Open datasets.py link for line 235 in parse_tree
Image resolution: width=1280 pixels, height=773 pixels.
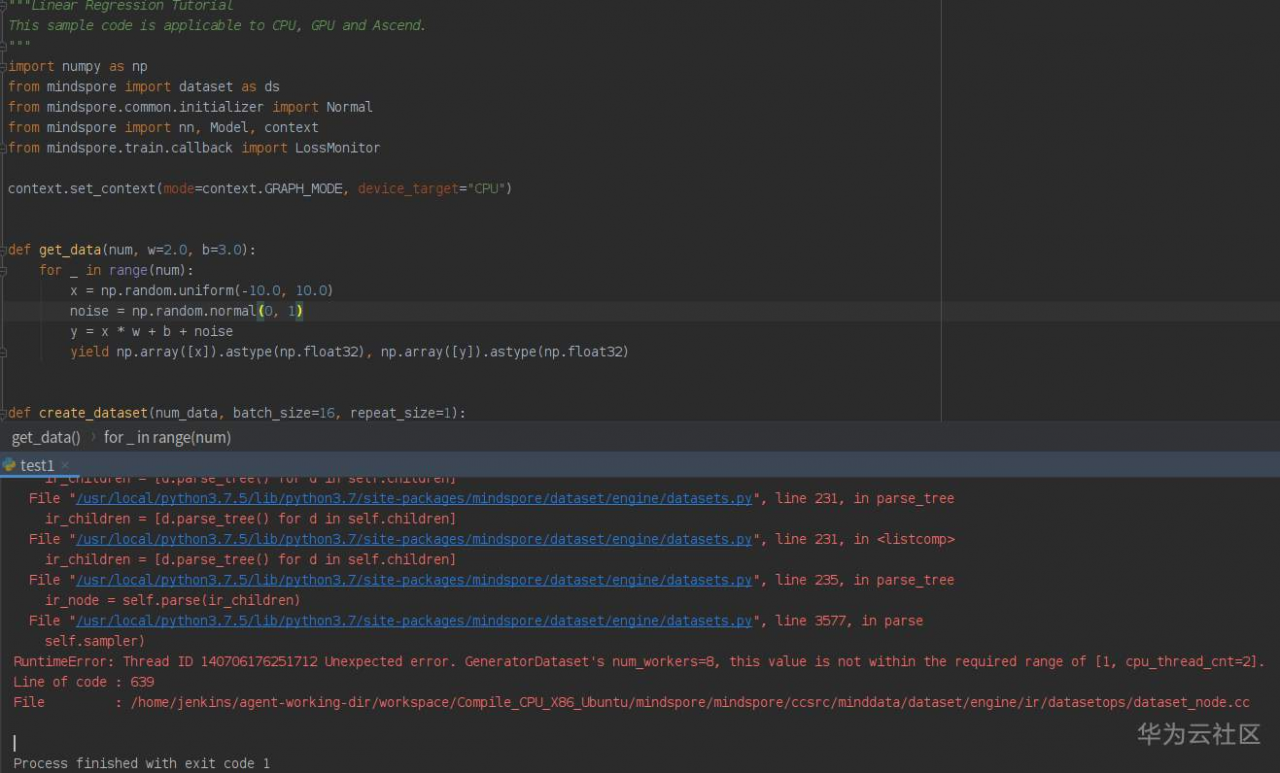click(x=414, y=580)
